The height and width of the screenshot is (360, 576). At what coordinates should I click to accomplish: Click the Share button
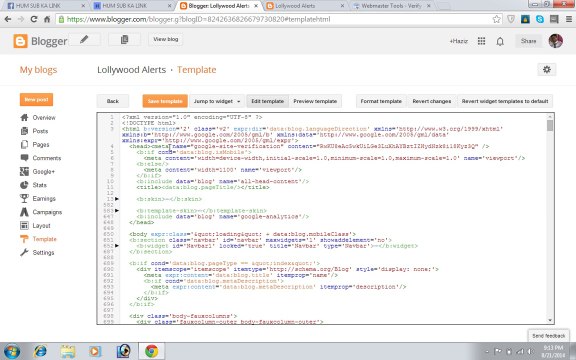pos(528,41)
